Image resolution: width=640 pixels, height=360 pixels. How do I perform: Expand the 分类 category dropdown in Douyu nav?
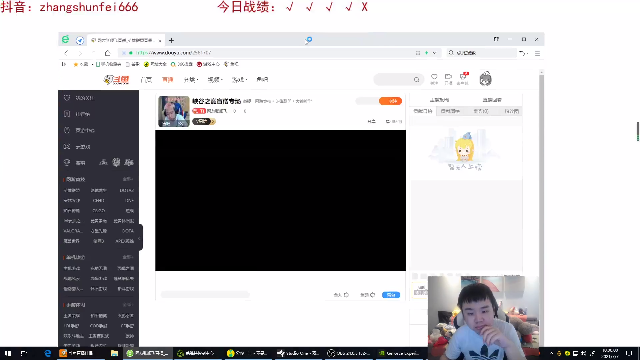tap(191, 80)
